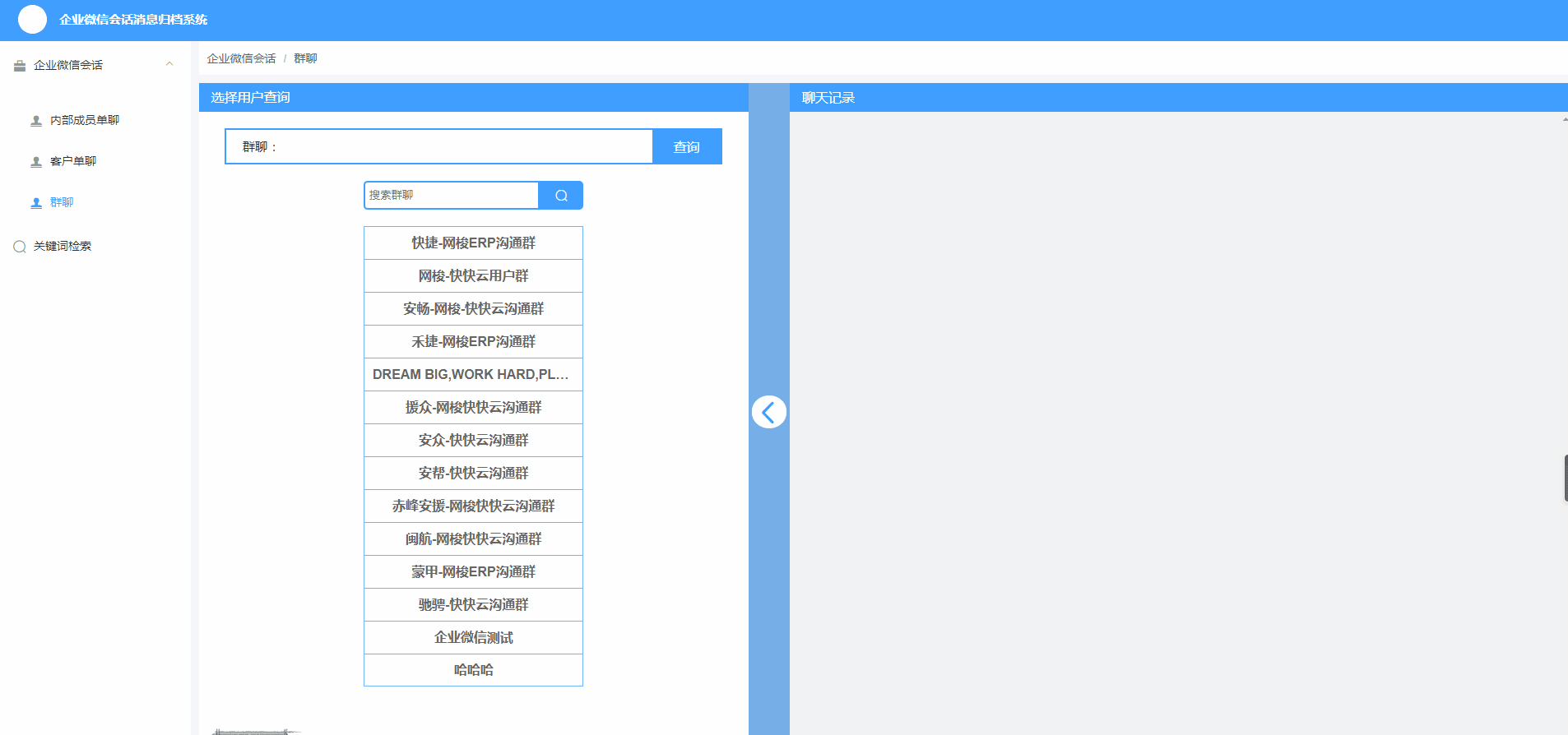Screen dimensions: 1568x735
Task: Click the 群聊 query input box
Action: [x=438, y=146]
